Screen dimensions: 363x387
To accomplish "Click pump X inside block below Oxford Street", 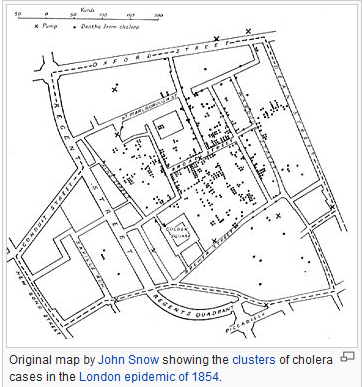I will (x=115, y=89).
